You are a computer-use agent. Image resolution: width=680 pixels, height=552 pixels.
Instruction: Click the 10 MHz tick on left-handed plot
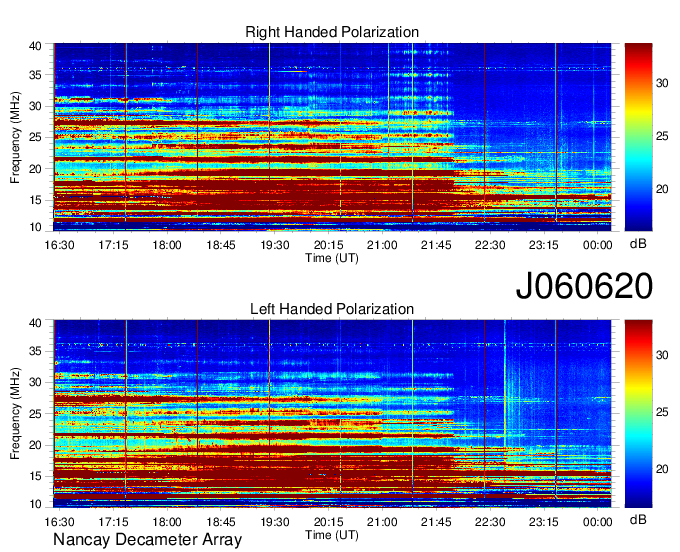35,504
